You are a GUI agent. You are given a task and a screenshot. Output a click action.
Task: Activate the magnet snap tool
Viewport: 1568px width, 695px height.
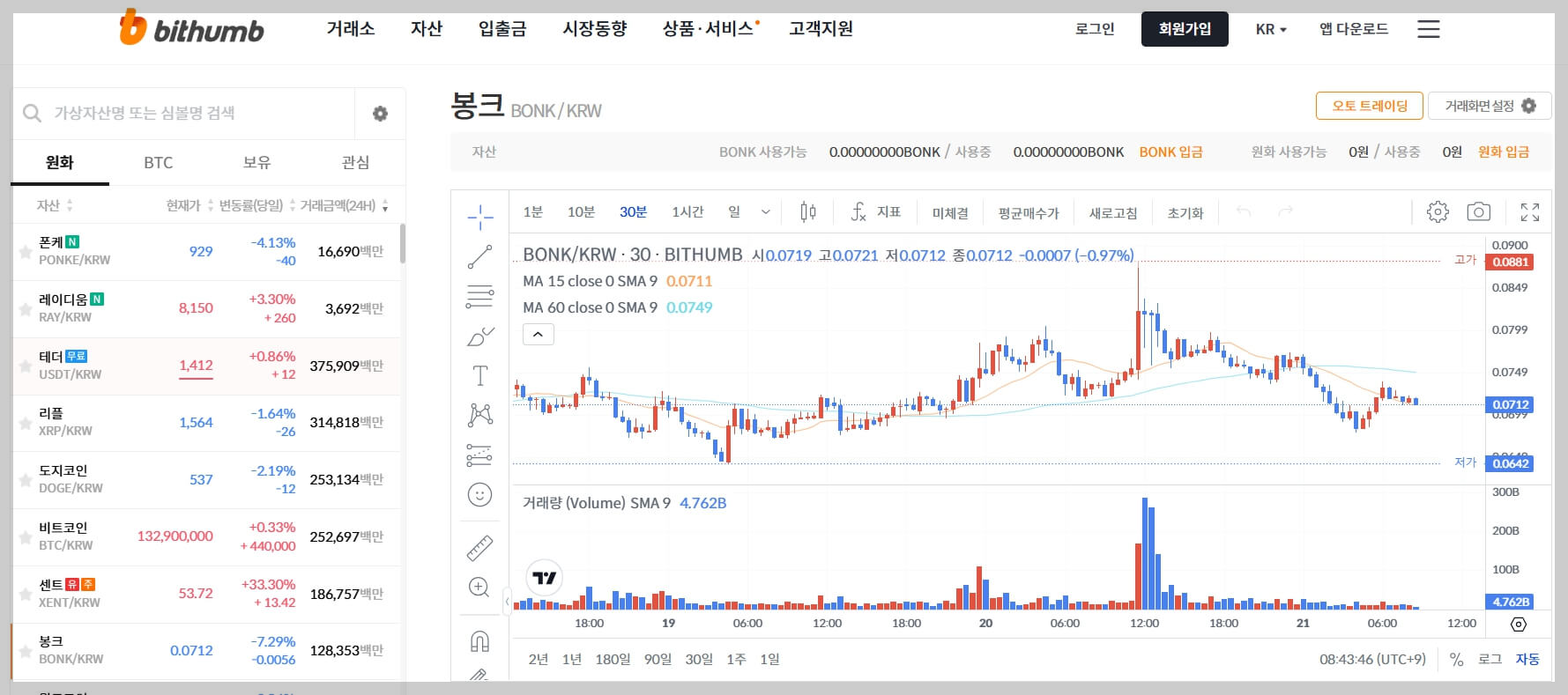tap(480, 641)
